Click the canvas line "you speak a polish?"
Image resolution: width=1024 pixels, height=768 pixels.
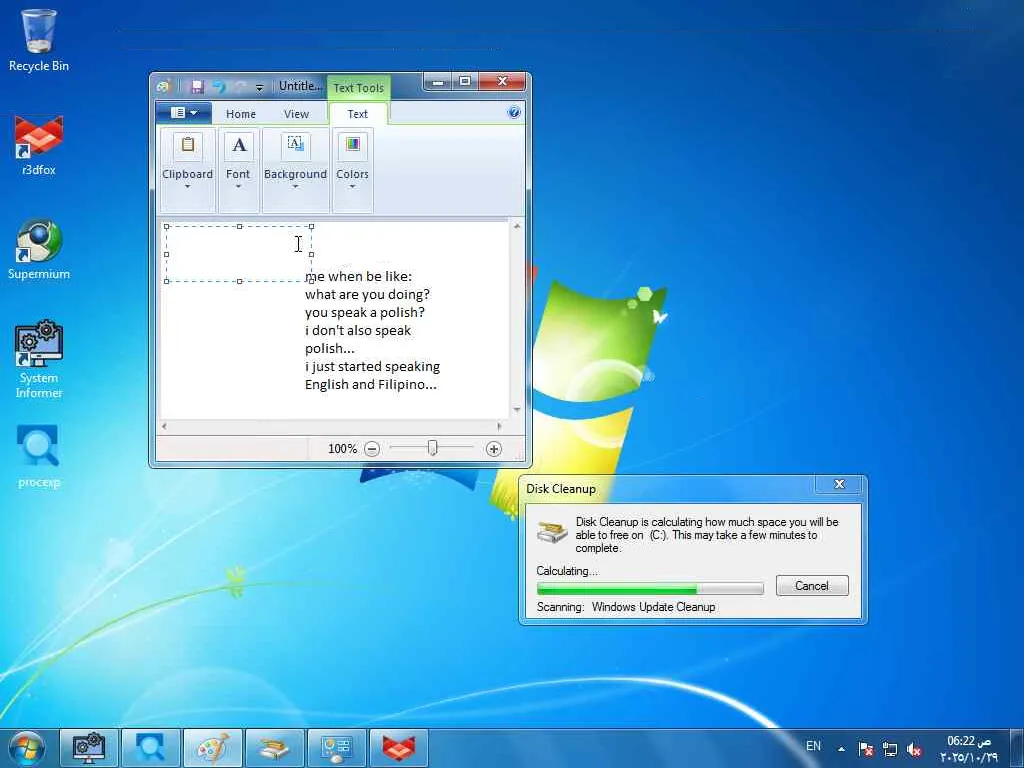tap(364, 312)
